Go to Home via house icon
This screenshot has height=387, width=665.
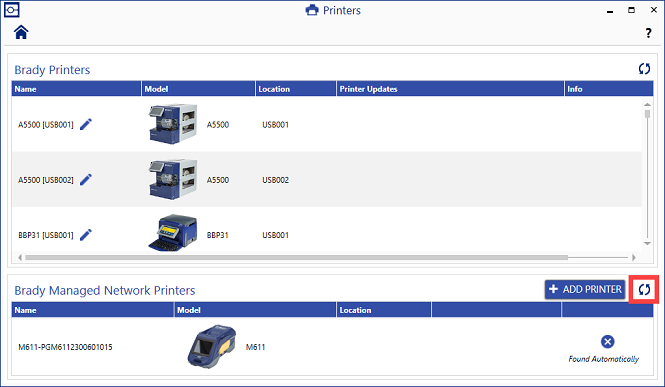[21, 32]
